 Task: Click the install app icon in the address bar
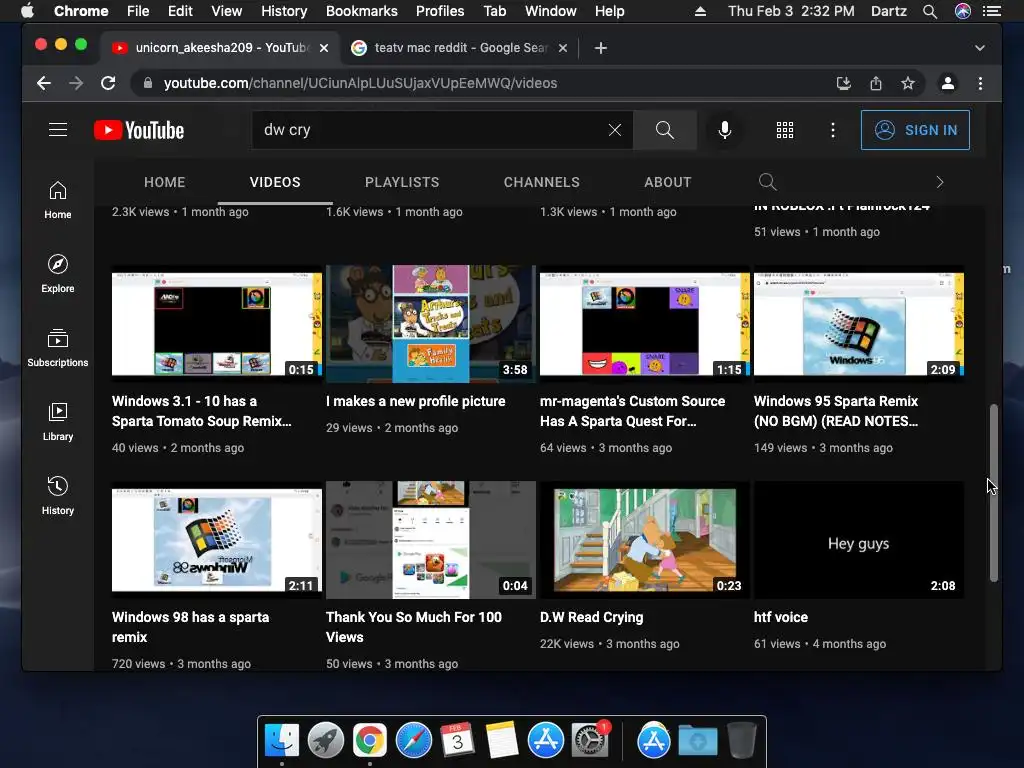(x=844, y=83)
